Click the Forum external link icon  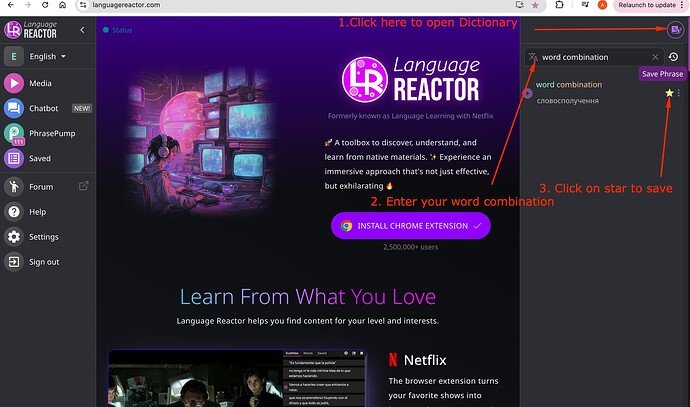point(83,186)
